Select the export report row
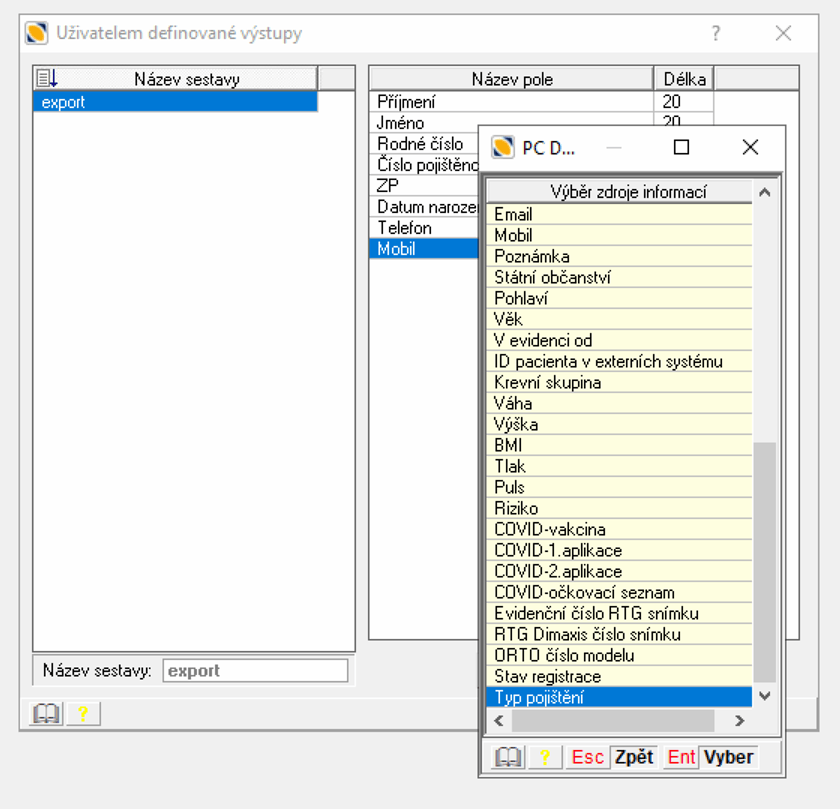The image size is (840, 809). pos(175,102)
